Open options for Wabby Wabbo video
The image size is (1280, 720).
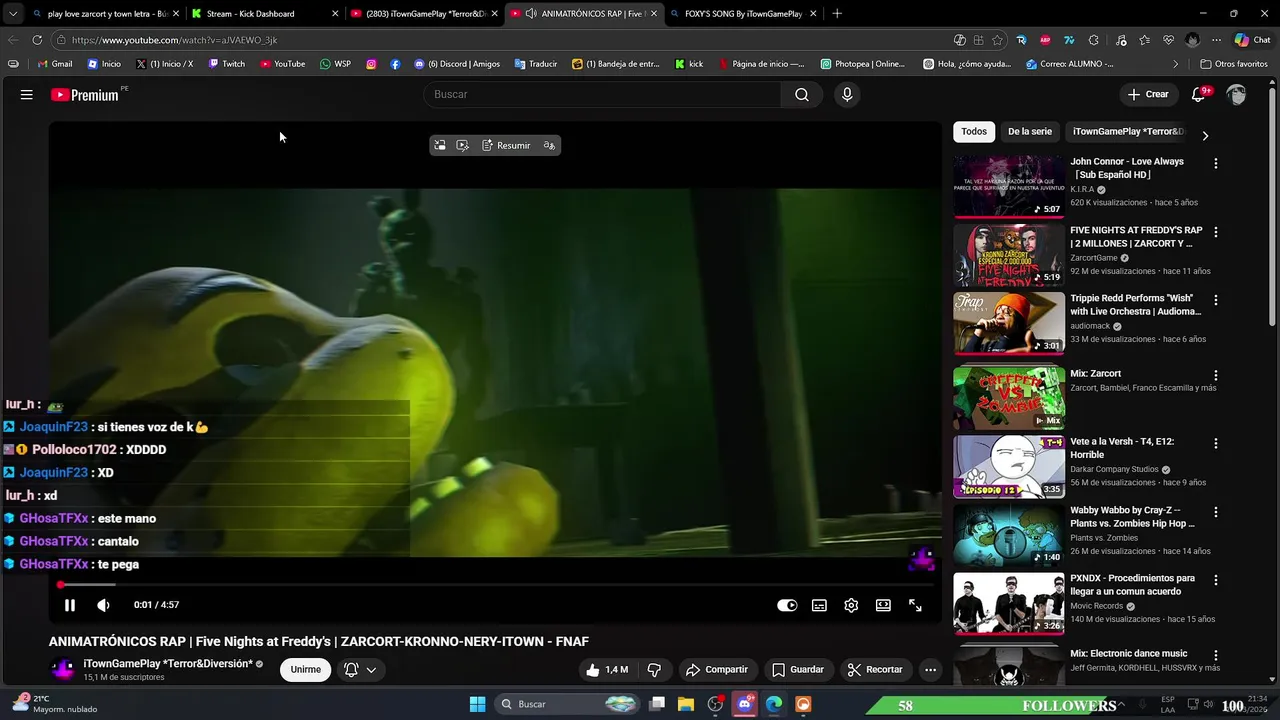[1216, 512]
